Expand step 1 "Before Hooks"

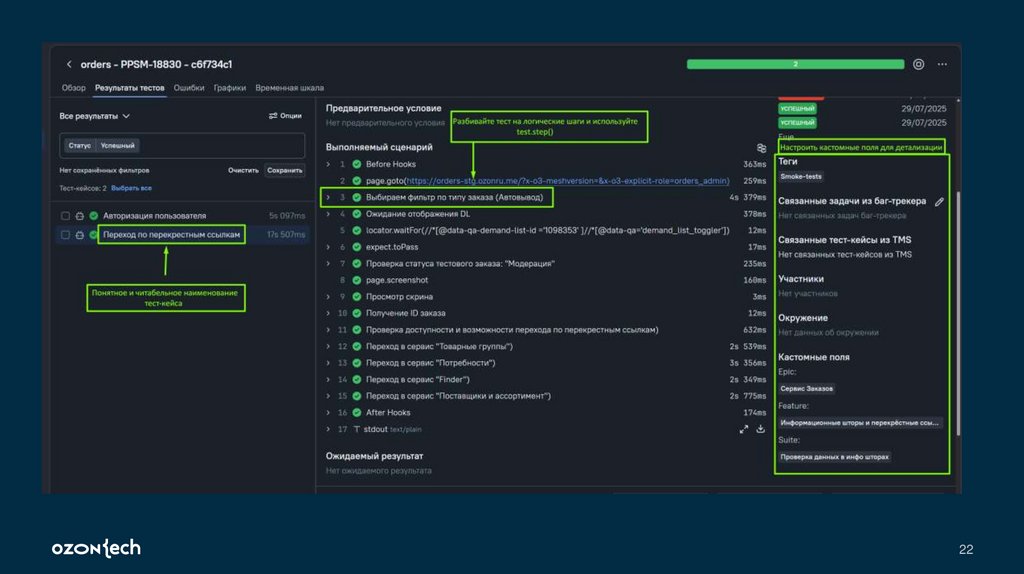[328, 164]
